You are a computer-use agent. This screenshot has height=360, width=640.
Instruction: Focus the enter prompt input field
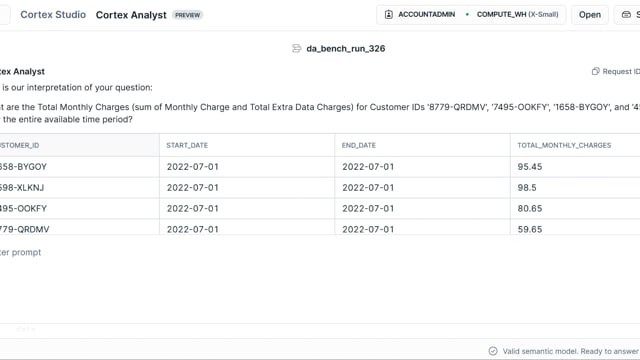[320, 252]
